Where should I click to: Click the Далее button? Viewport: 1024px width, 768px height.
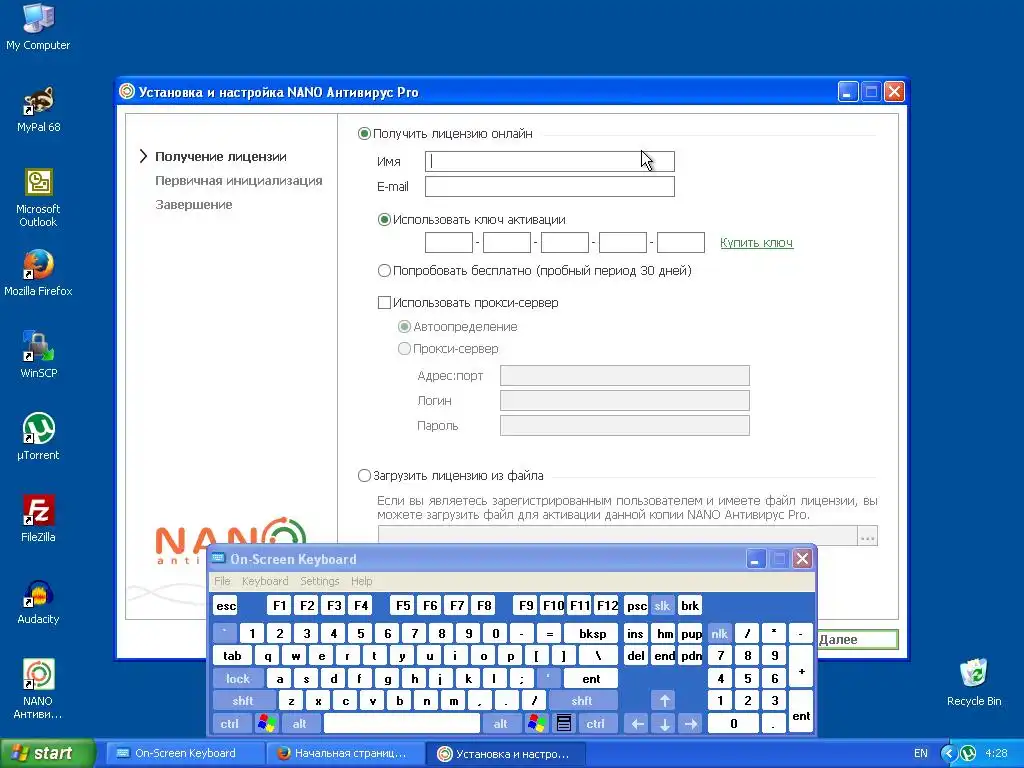click(857, 639)
